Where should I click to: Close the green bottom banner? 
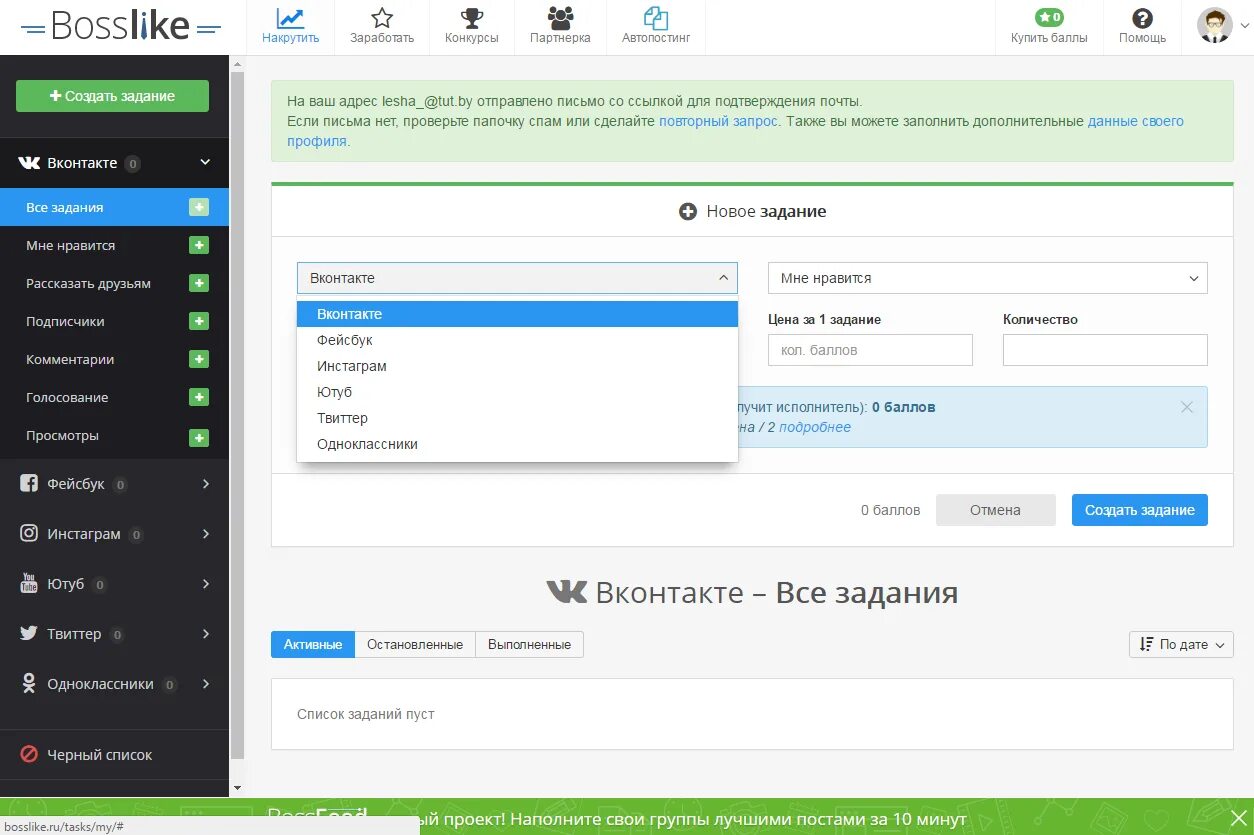coord(1238,817)
